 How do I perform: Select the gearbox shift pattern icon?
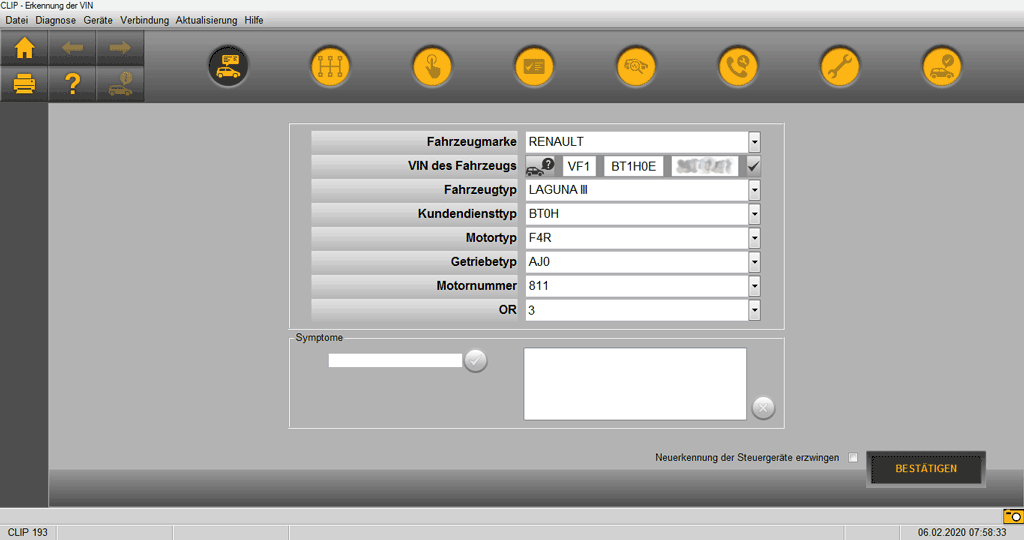(x=330, y=66)
